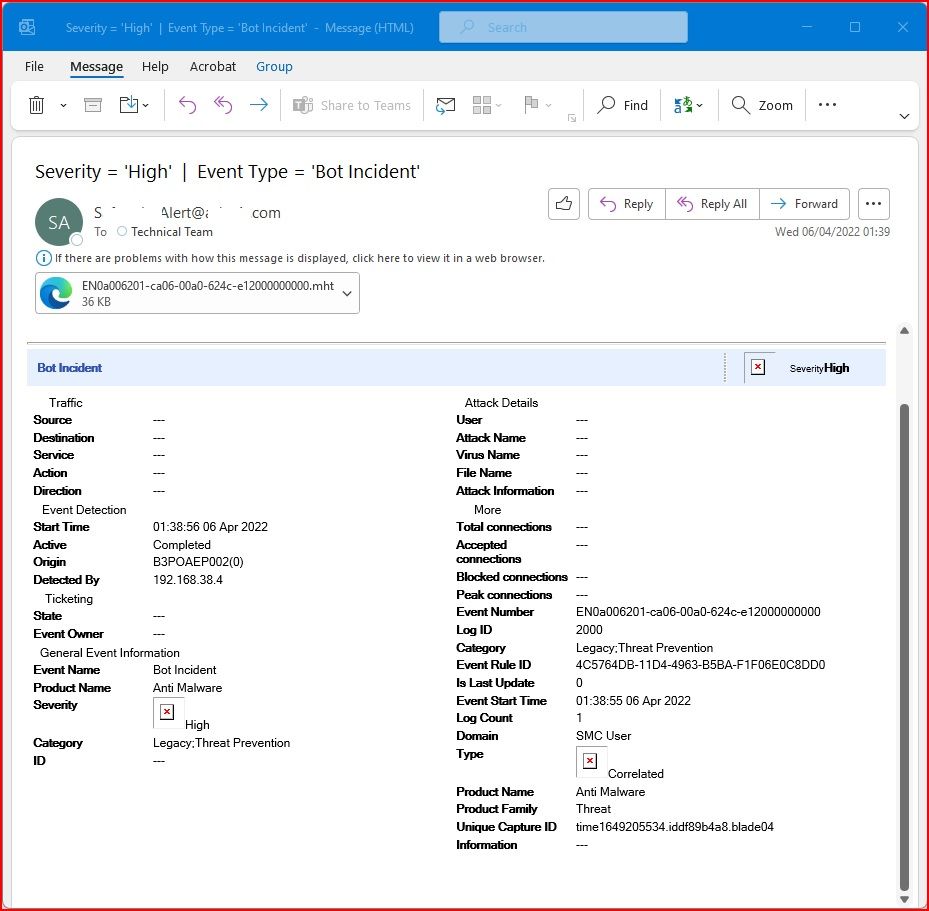The width and height of the screenshot is (929, 911).
Task: Mark the message as unread
Action: pos(445,105)
